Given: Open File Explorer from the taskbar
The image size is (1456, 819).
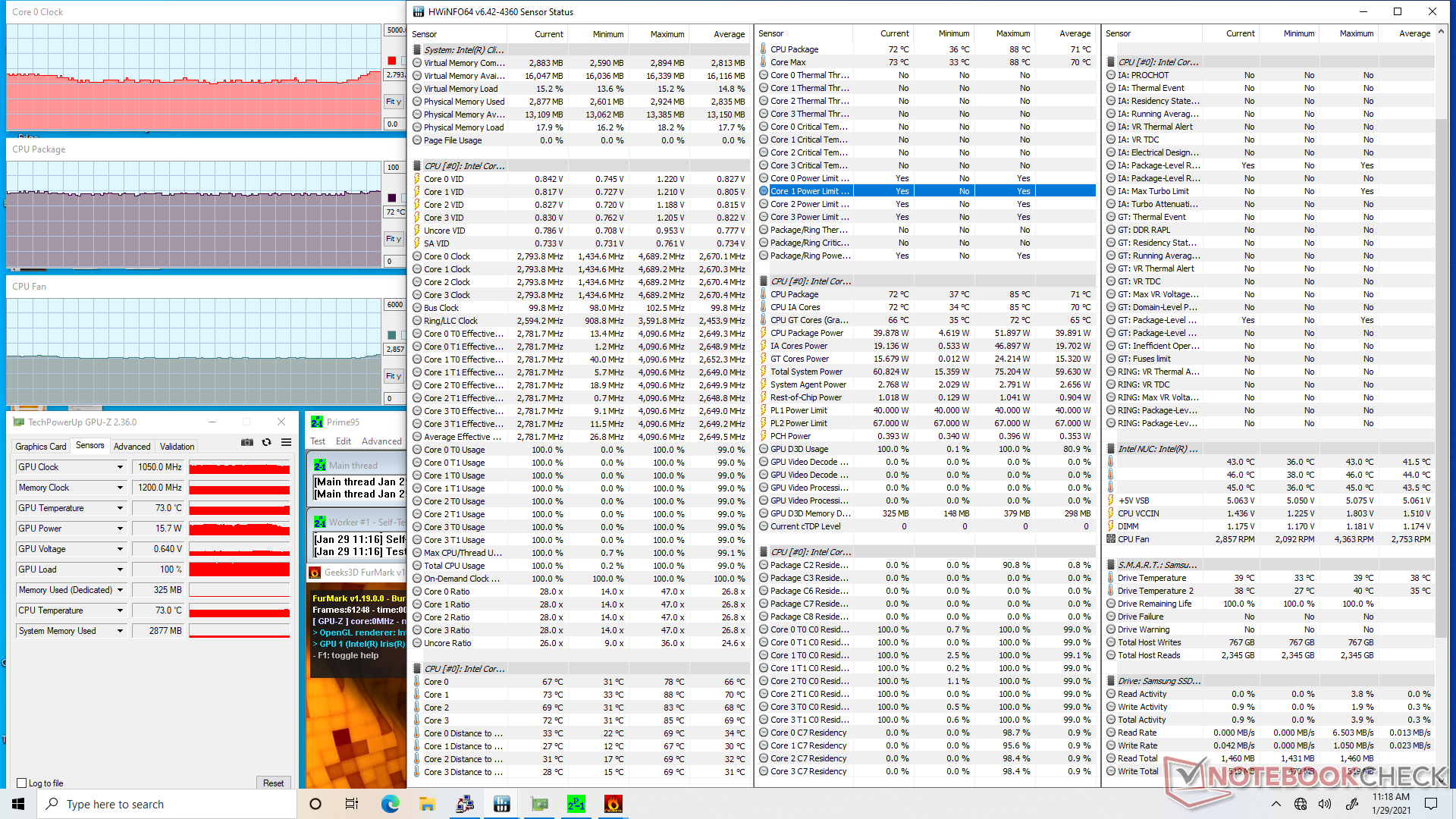Looking at the screenshot, I should pos(427,804).
